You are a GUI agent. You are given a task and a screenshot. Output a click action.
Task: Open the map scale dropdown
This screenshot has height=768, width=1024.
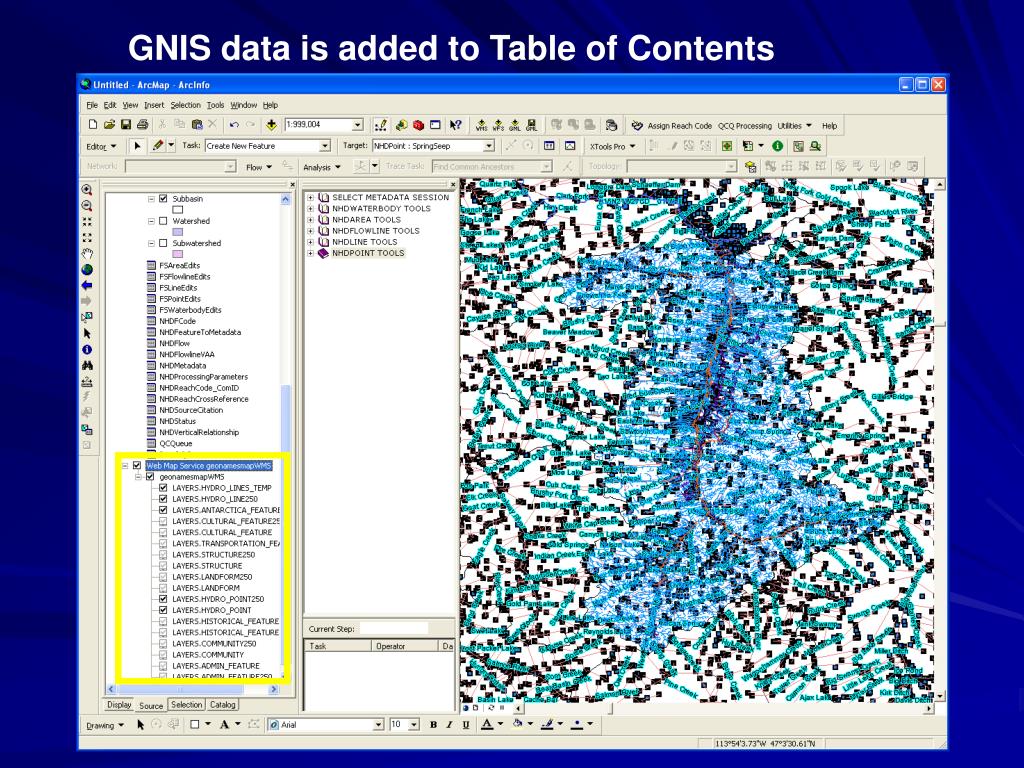click(358, 125)
